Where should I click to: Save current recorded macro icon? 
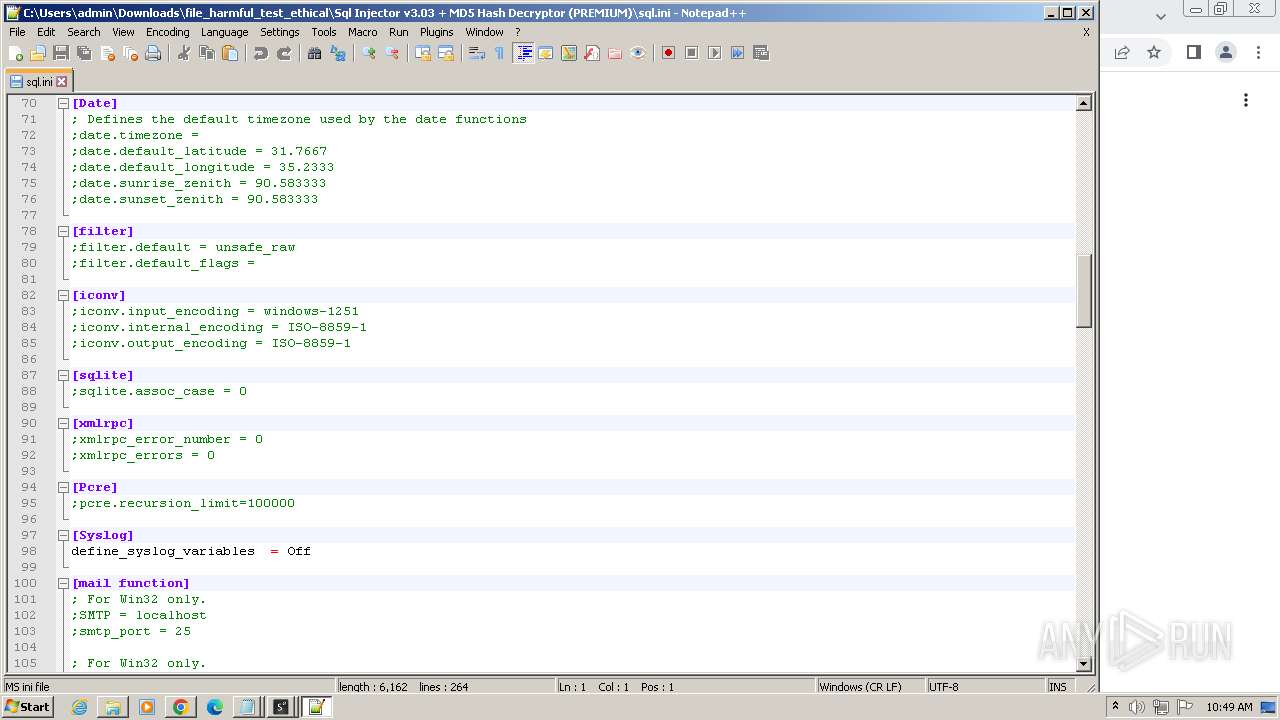point(760,53)
